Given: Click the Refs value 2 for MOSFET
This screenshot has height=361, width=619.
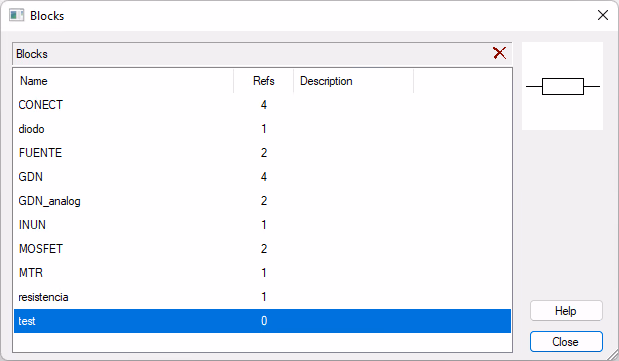Looking at the screenshot, I should pos(264,249).
